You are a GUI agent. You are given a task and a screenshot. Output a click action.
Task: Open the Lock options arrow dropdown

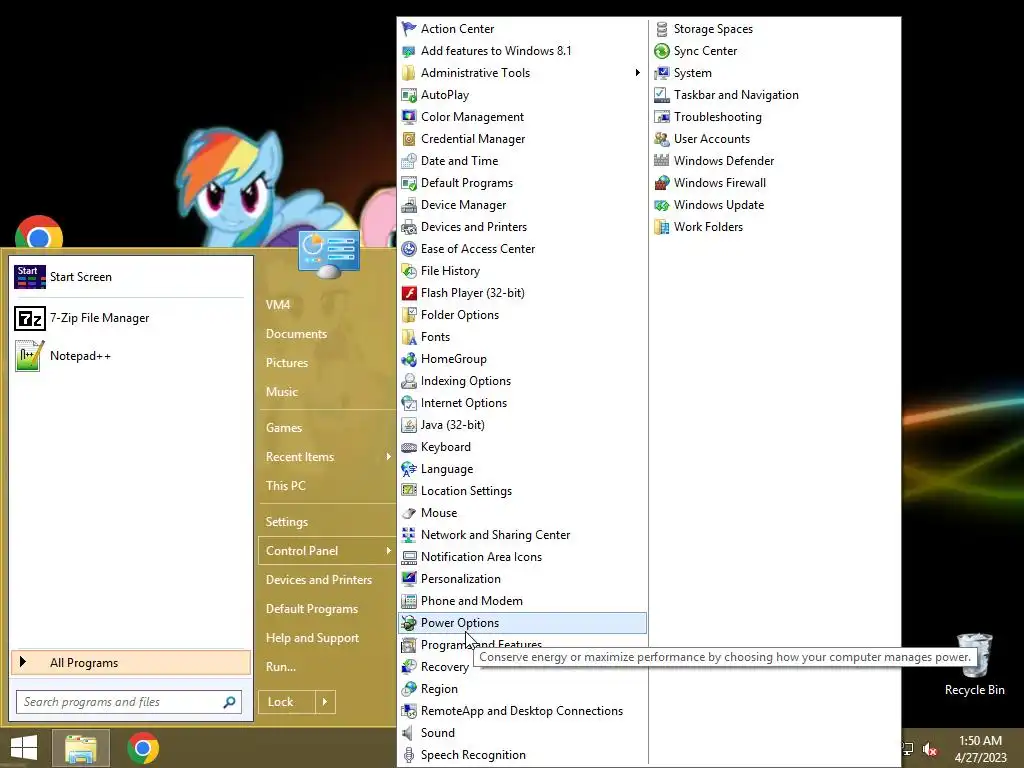click(325, 702)
